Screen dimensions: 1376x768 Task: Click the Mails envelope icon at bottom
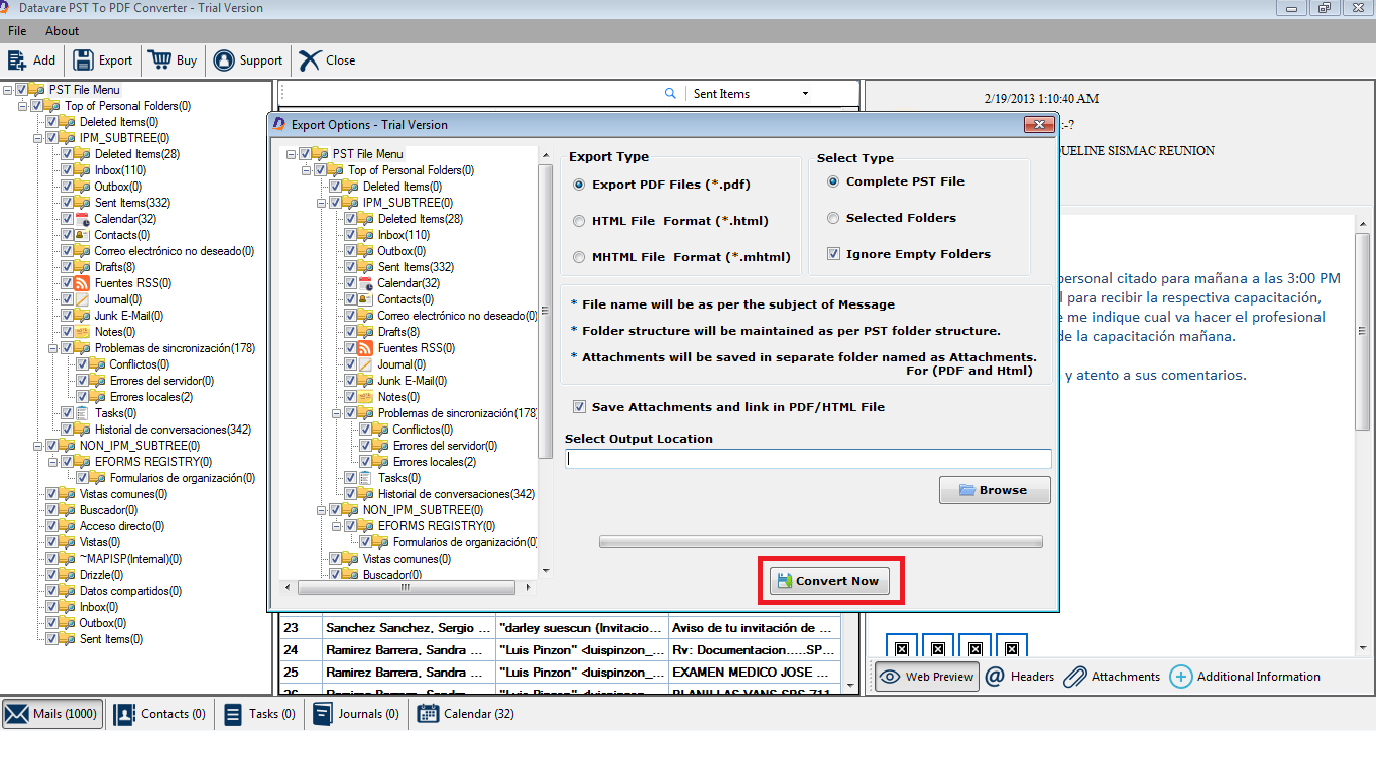pos(16,714)
